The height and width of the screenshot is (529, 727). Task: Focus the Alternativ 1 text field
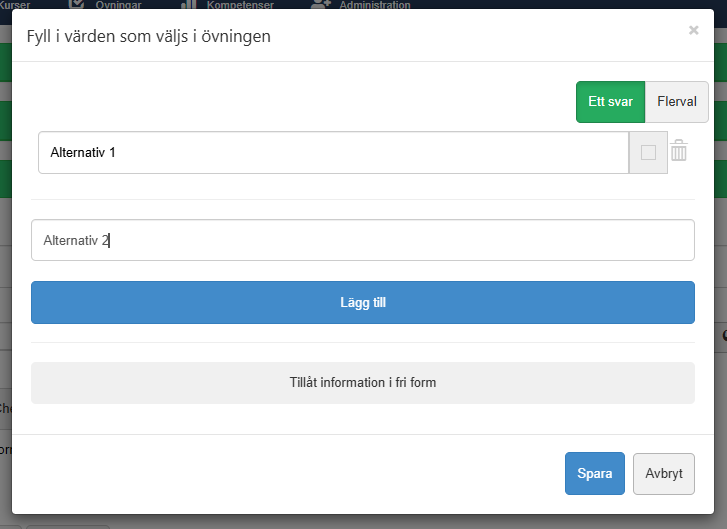333,153
